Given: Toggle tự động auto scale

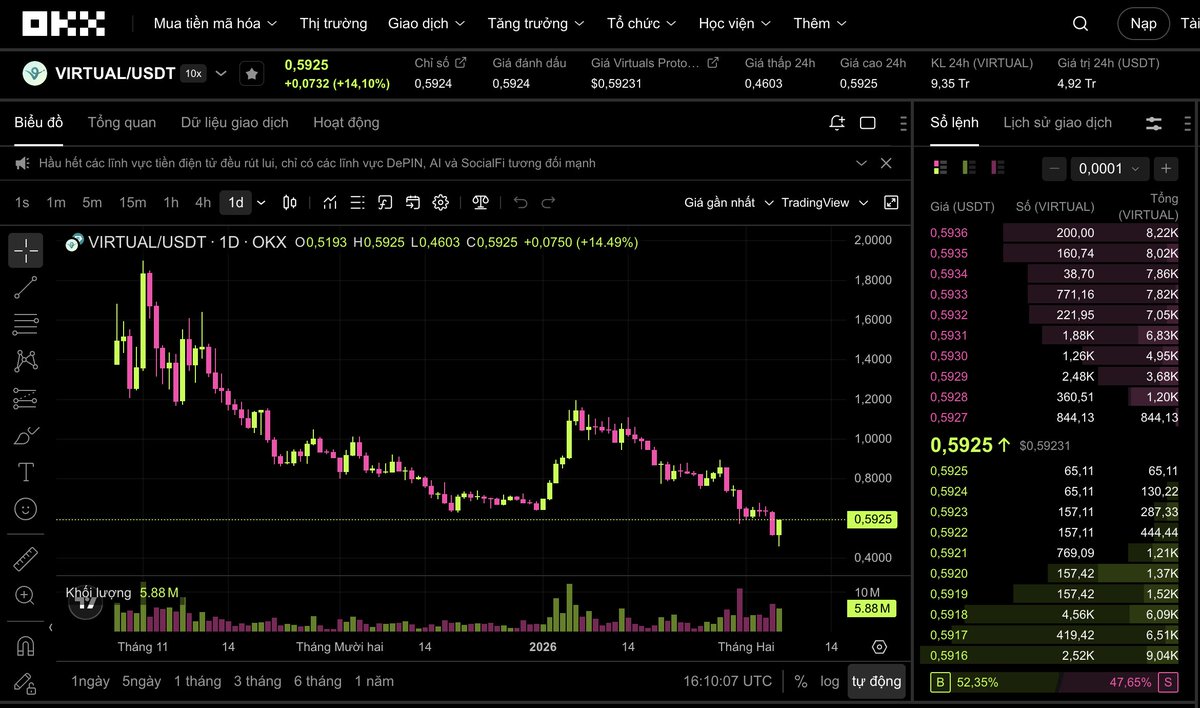Looking at the screenshot, I should (876, 681).
